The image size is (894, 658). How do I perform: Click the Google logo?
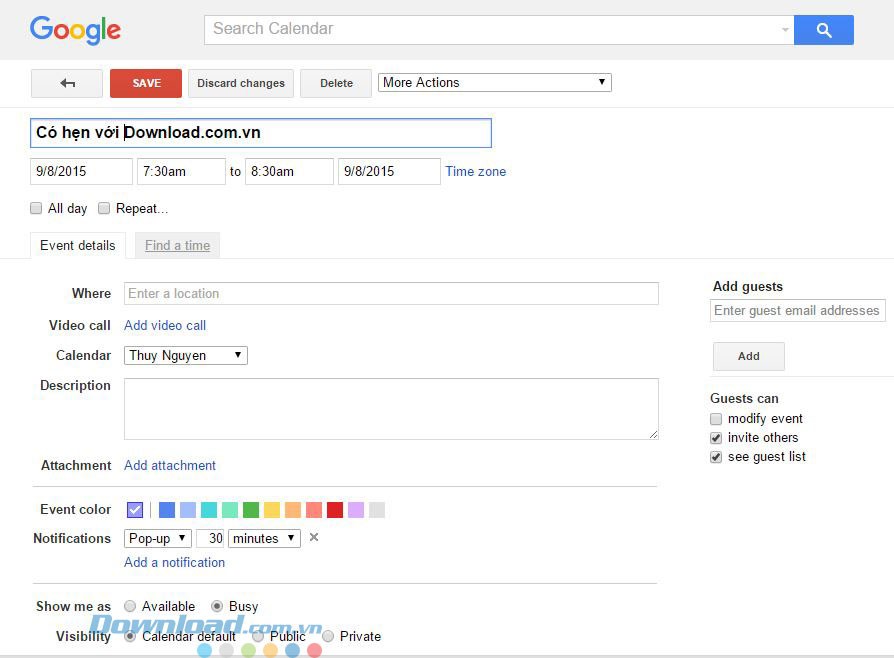click(x=75, y=30)
